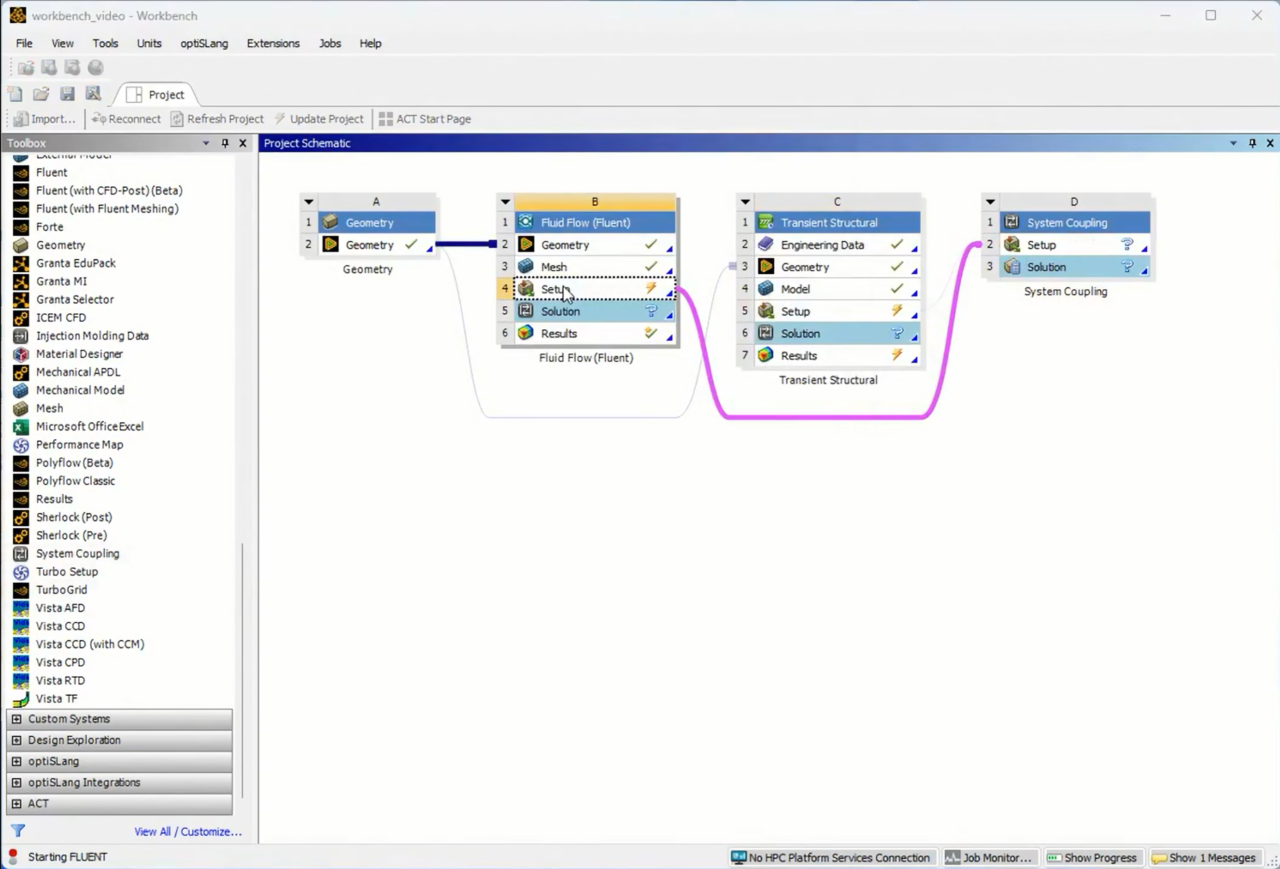Image resolution: width=1280 pixels, height=869 pixels.
Task: Open the Project Schematic pane options dropdown
Action: click(x=1233, y=143)
